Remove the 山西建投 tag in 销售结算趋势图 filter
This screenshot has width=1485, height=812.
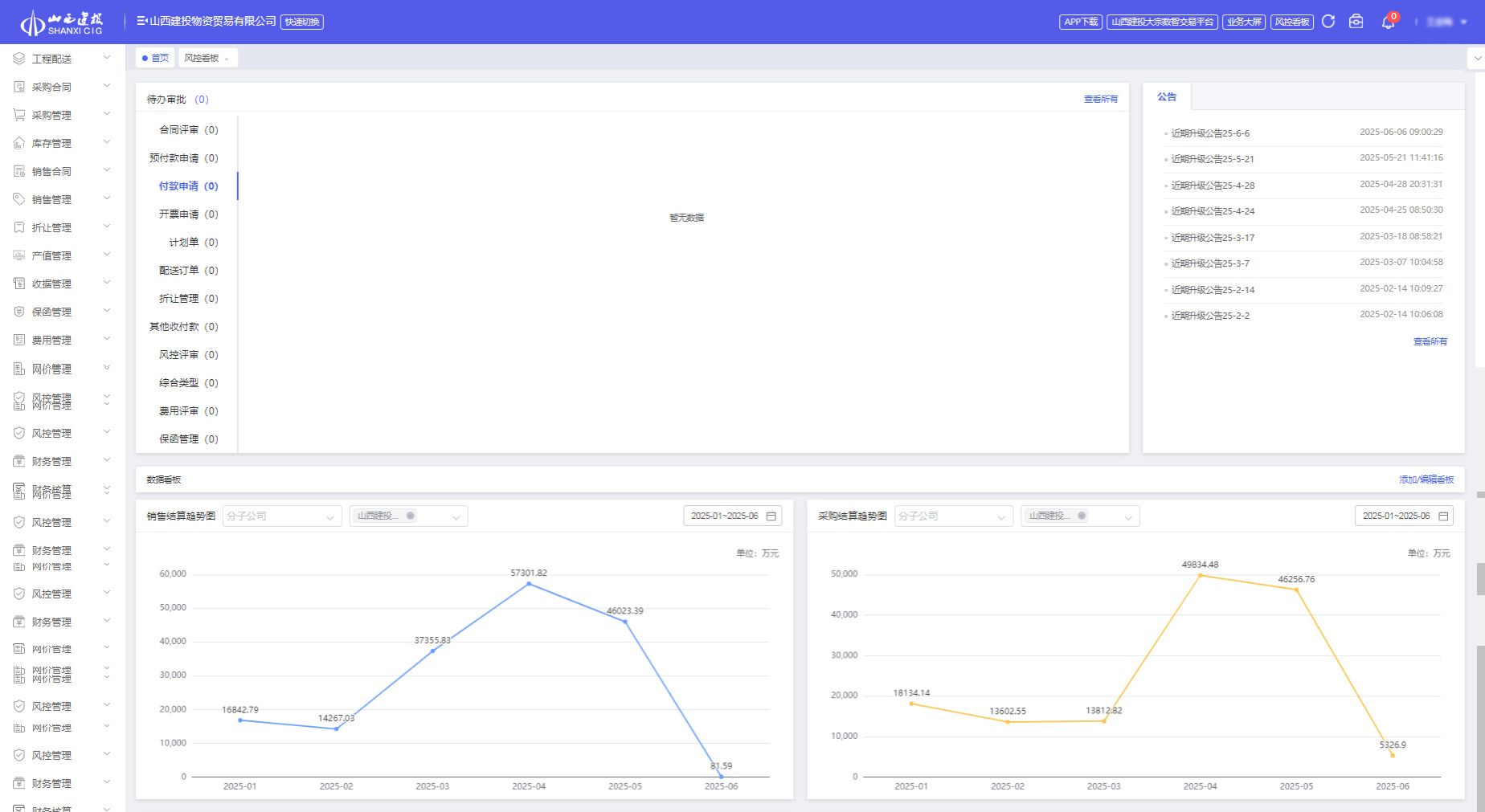(411, 516)
